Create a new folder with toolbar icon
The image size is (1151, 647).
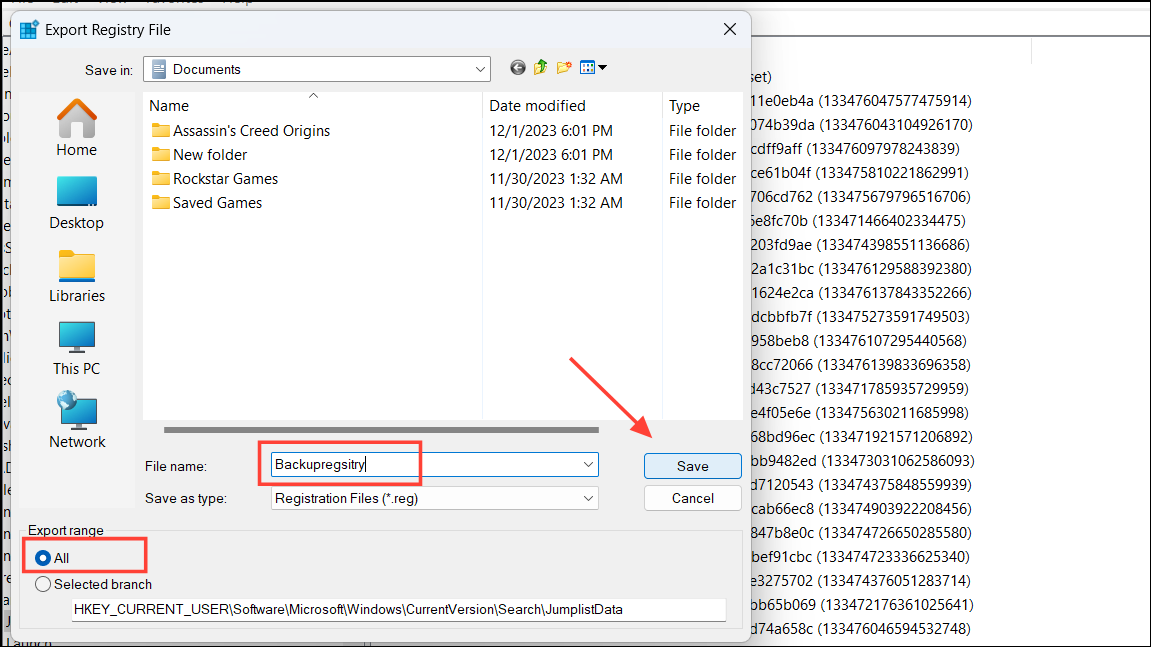pyautogui.click(x=564, y=68)
